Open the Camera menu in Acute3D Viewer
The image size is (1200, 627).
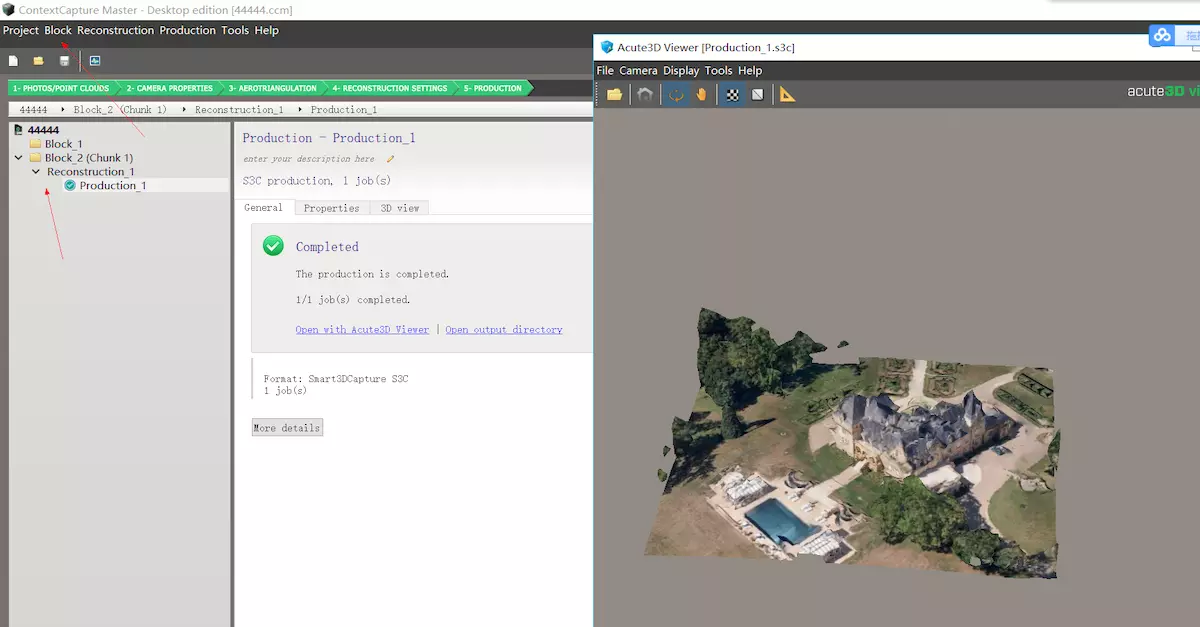pyautogui.click(x=638, y=71)
